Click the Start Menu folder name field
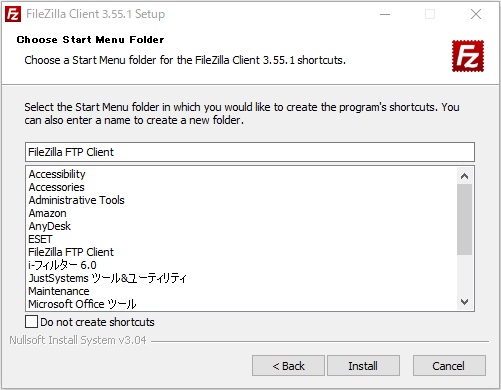This screenshot has height=390, width=501. point(250,152)
